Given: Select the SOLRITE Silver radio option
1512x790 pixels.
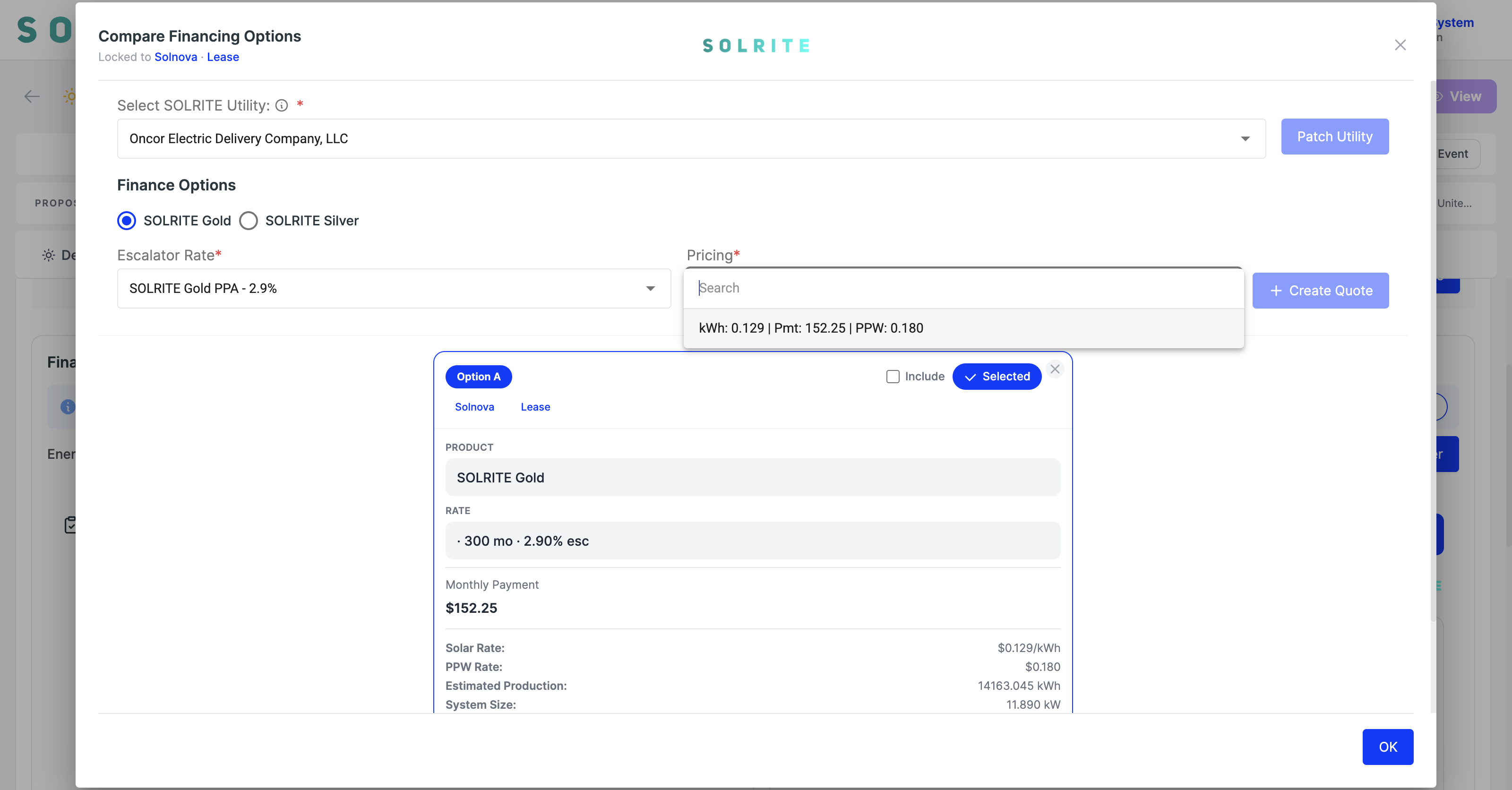Looking at the screenshot, I should click(248, 221).
